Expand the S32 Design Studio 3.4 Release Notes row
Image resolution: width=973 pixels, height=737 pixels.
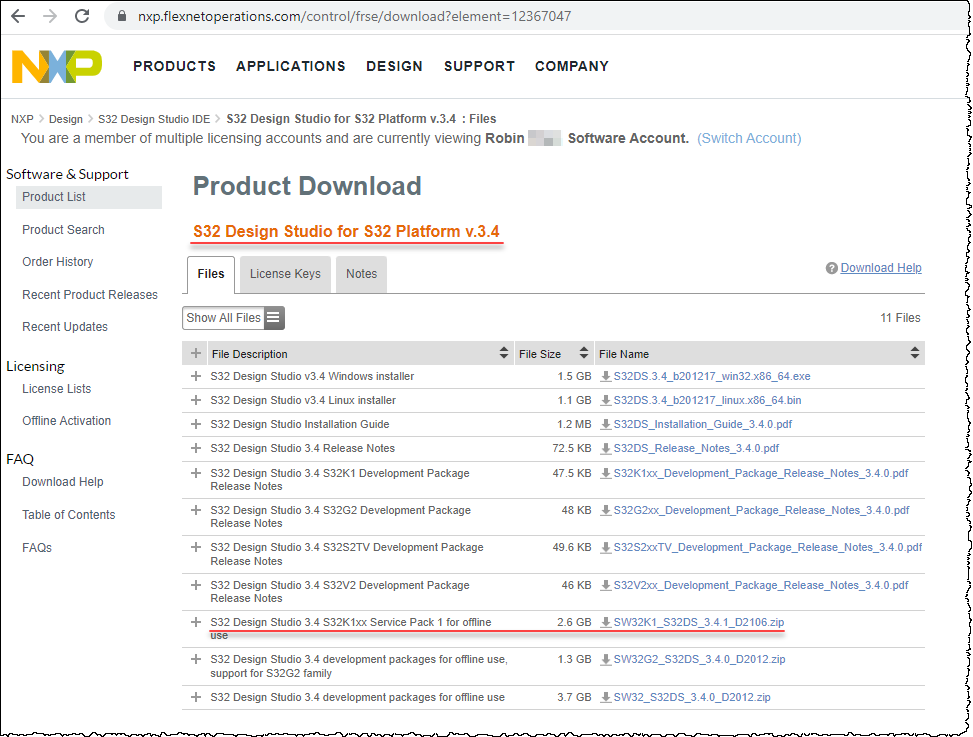tap(195, 448)
